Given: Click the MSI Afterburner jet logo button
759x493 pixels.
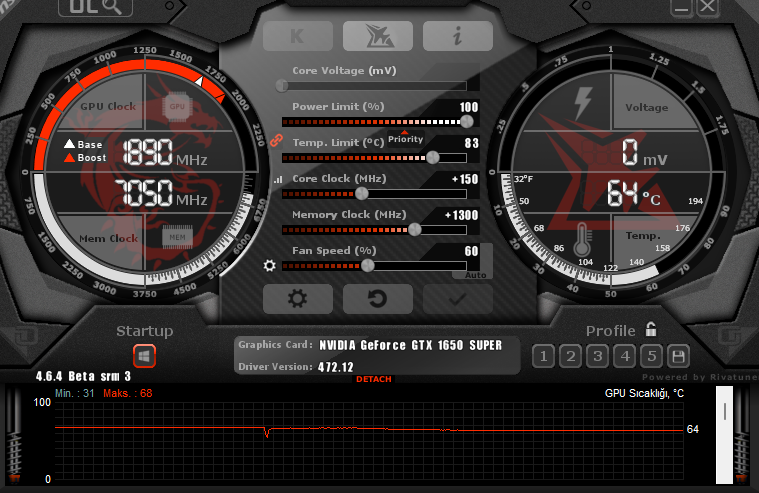Looking at the screenshot, I should 378,36.
